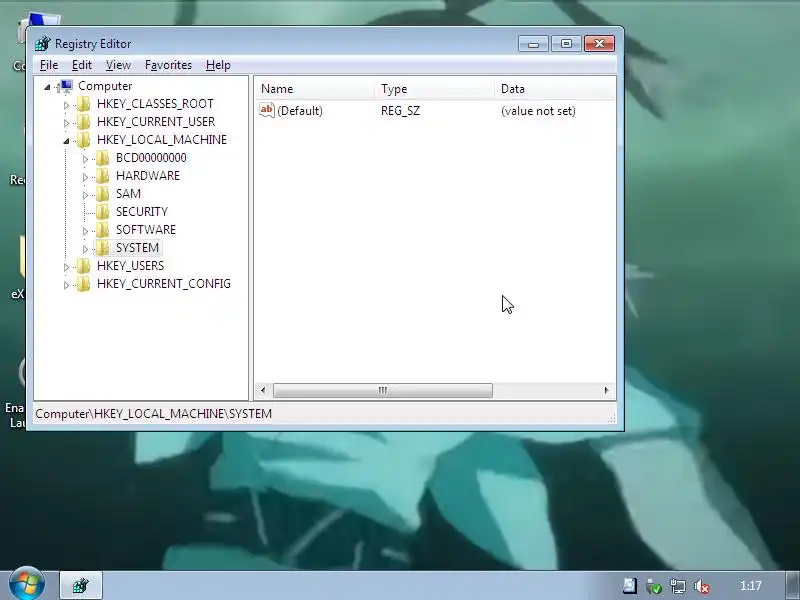Expand SOFTWARE key arrow
This screenshot has width=800, height=600.
click(85, 231)
